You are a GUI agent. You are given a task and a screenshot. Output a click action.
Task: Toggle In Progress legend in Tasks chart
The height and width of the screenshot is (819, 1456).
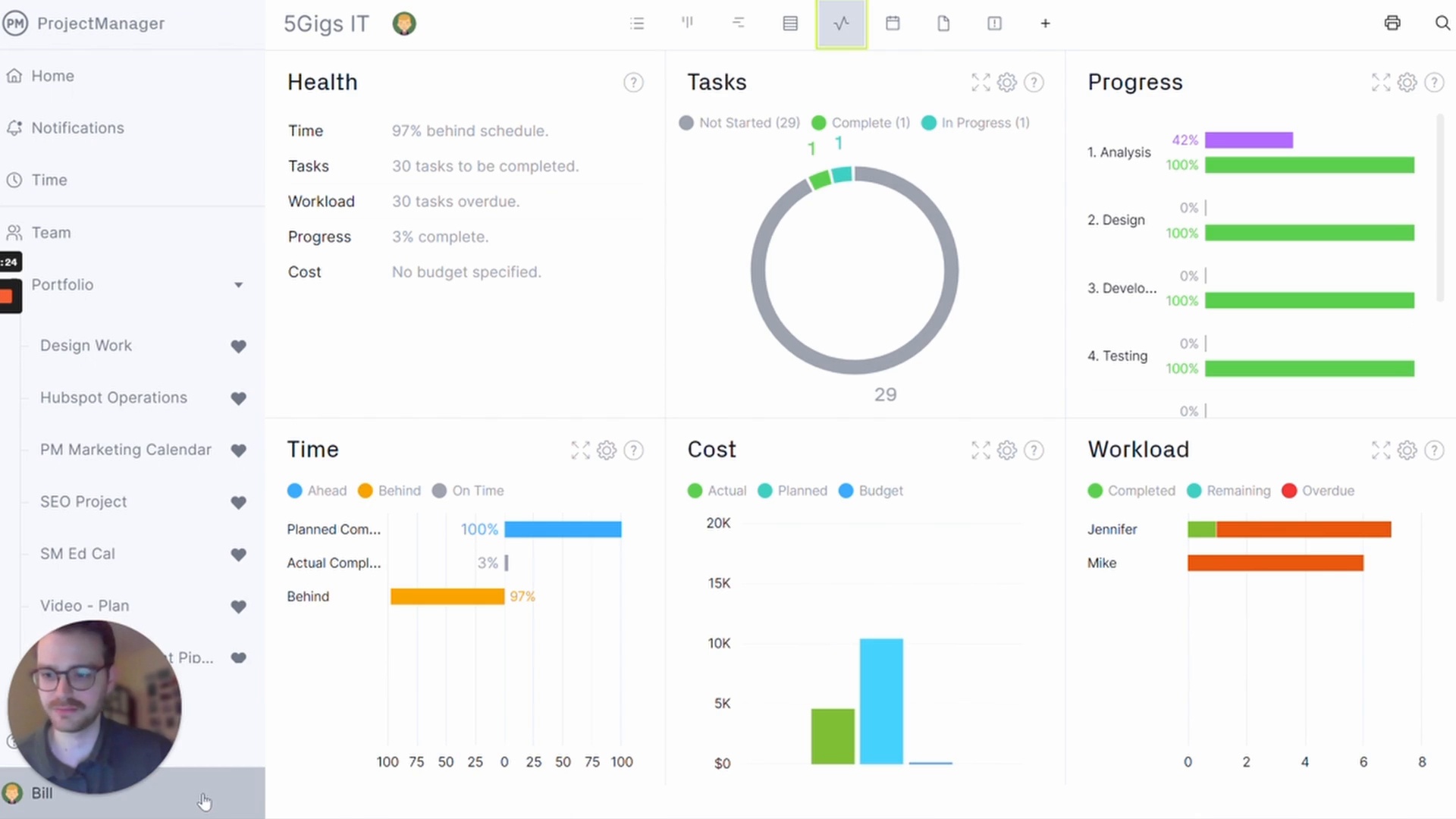pos(976,123)
